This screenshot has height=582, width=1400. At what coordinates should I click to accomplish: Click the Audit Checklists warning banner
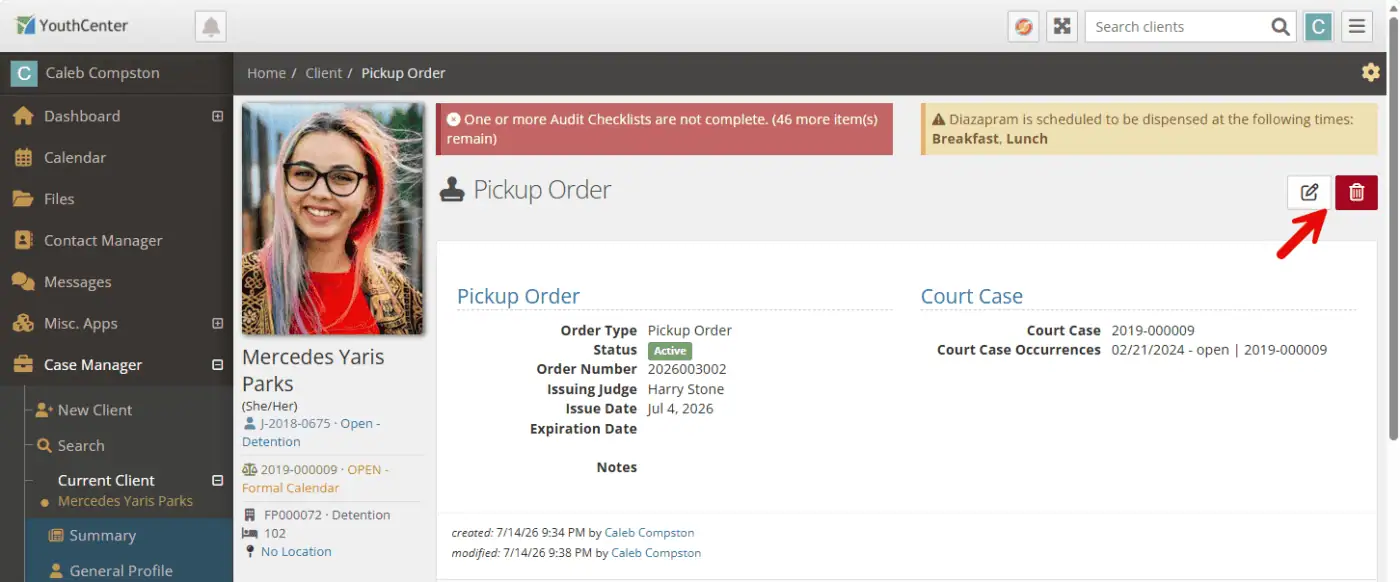tap(664, 129)
